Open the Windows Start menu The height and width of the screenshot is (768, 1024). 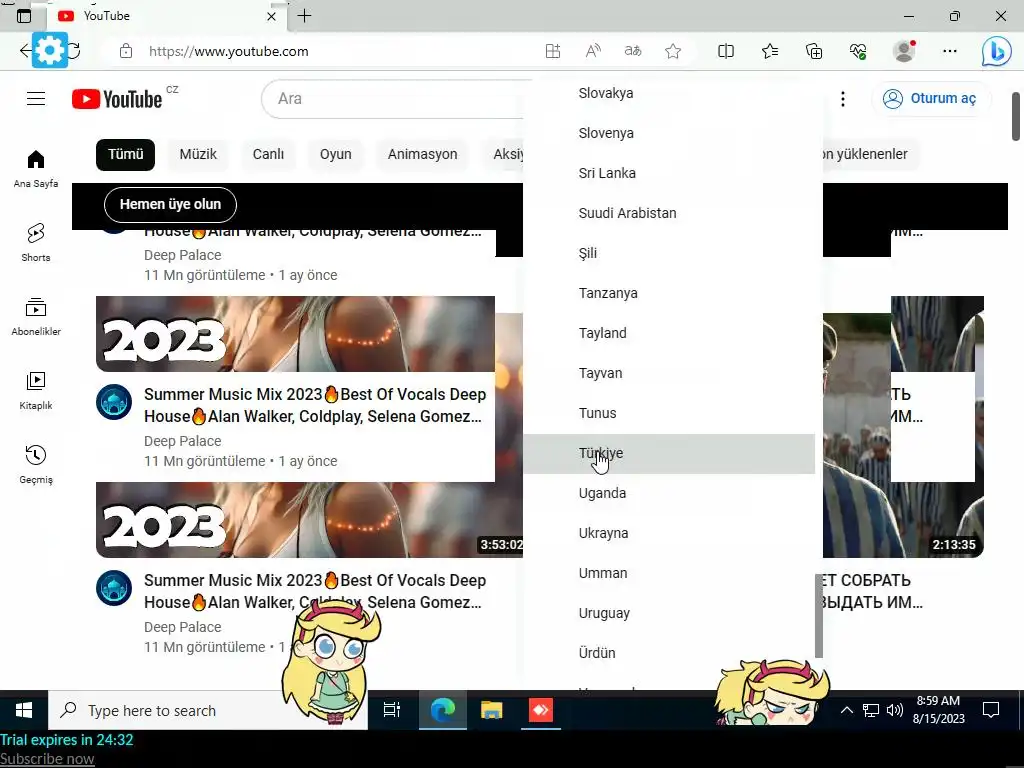[24, 710]
